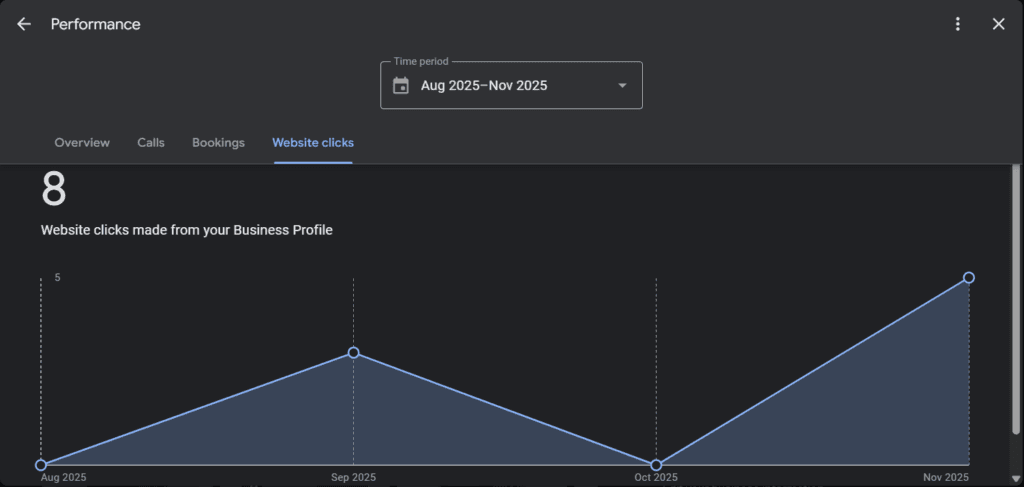Image resolution: width=1024 pixels, height=487 pixels.
Task: Select the Sep 2025 data point circle
Action: click(353, 352)
